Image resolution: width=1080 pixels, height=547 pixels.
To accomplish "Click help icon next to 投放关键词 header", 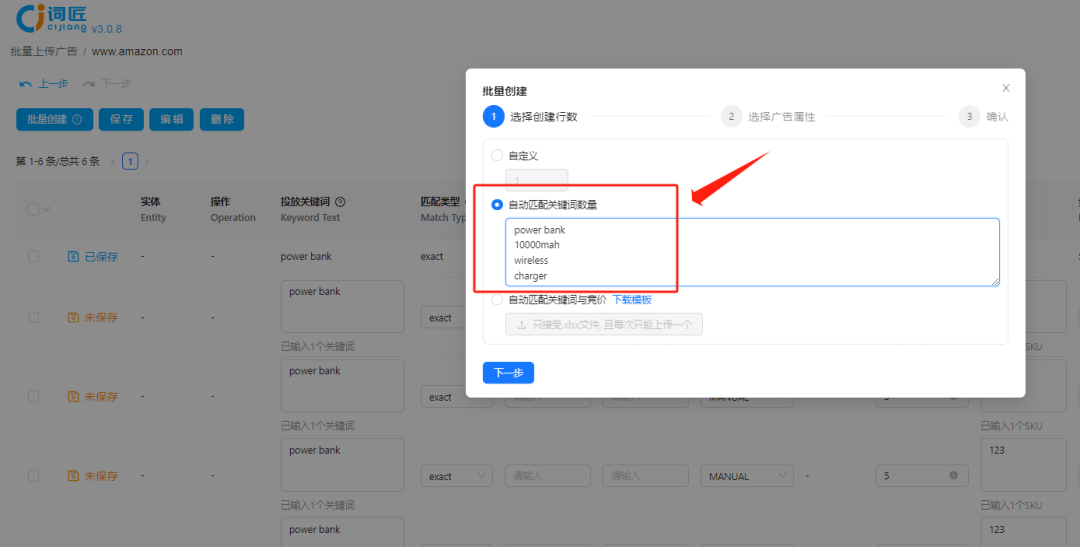I will click(x=340, y=202).
